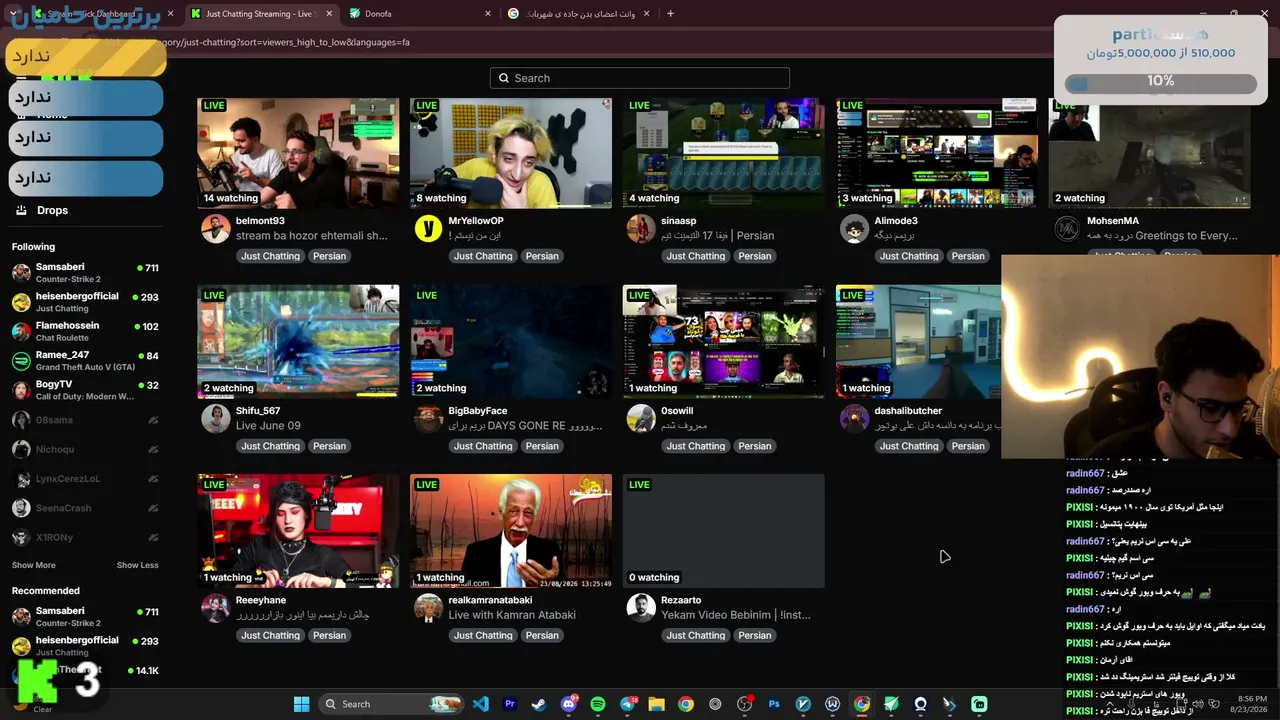Open a new browser tab
The width and height of the screenshot is (1280, 720).
click(x=670, y=14)
